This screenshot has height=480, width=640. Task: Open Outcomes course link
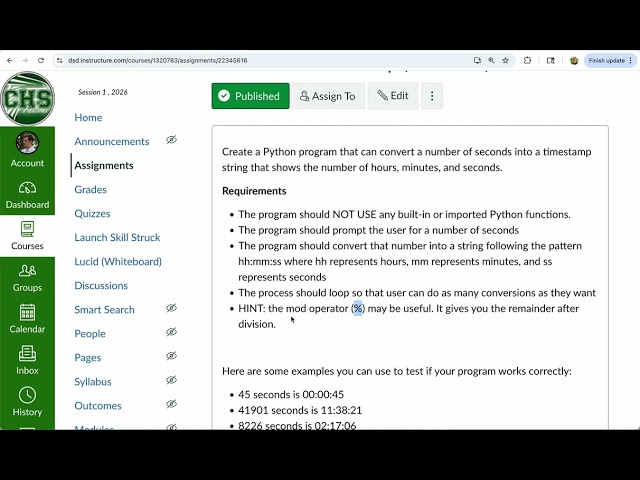98,406
